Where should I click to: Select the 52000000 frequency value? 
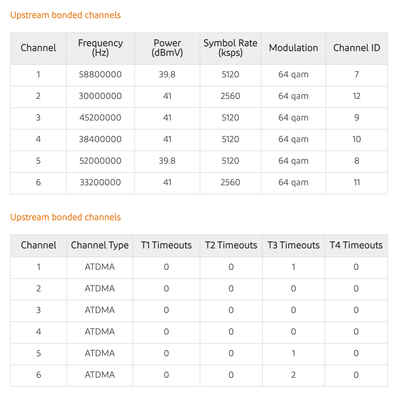tap(100, 161)
